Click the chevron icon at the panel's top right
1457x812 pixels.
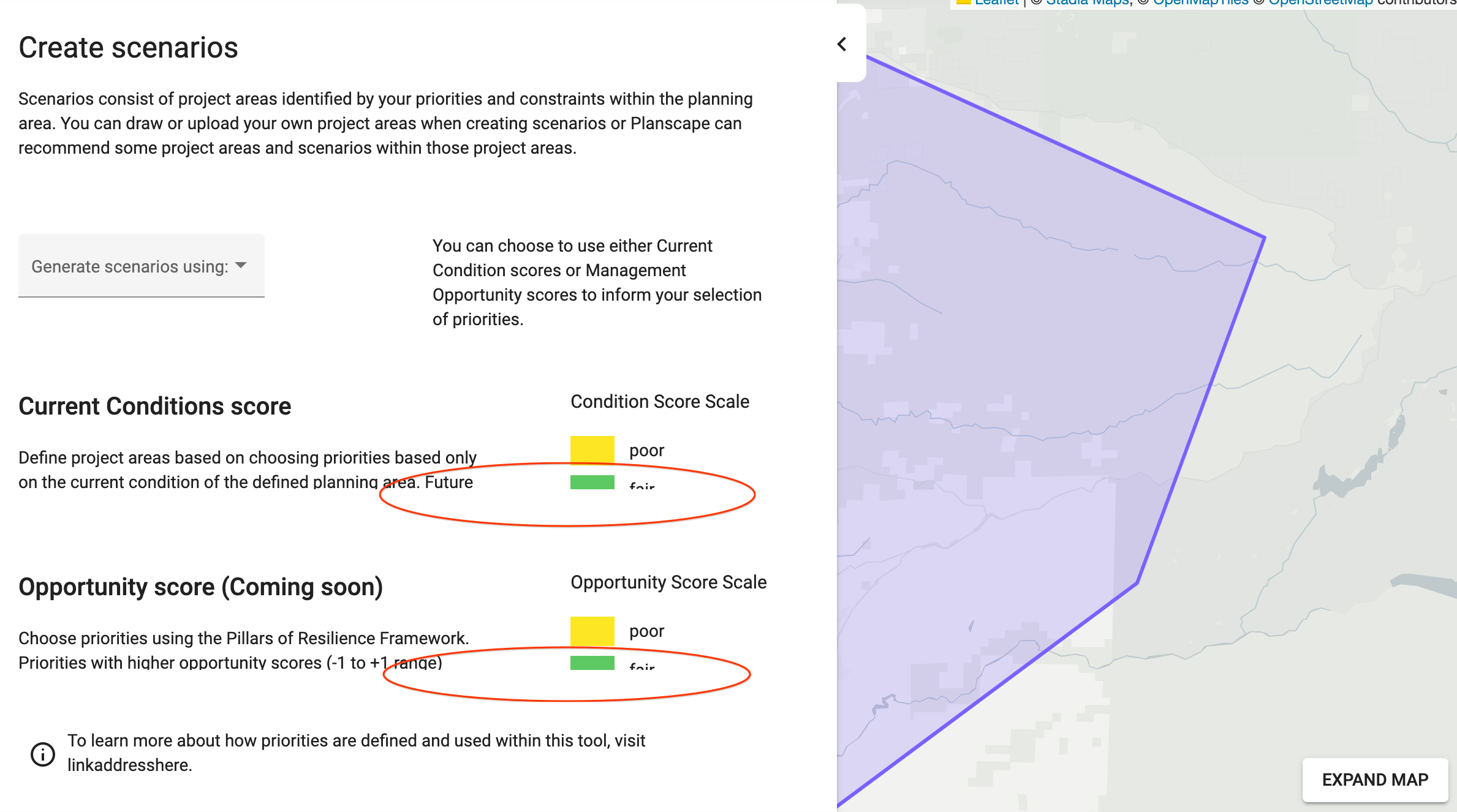[x=842, y=43]
